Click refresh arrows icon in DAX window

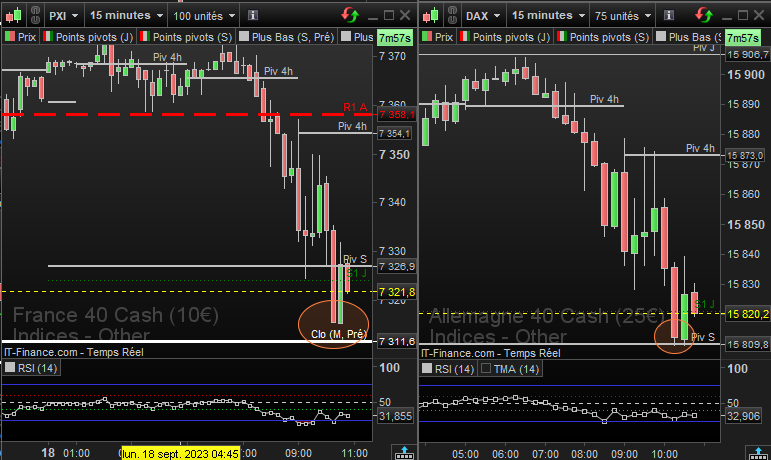point(704,15)
